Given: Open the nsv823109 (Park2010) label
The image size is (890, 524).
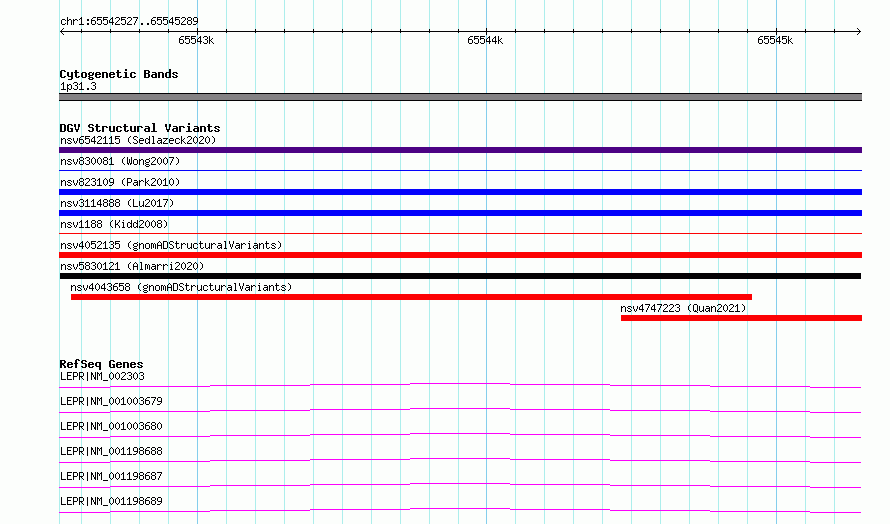Looking at the screenshot, I should tap(120, 182).
